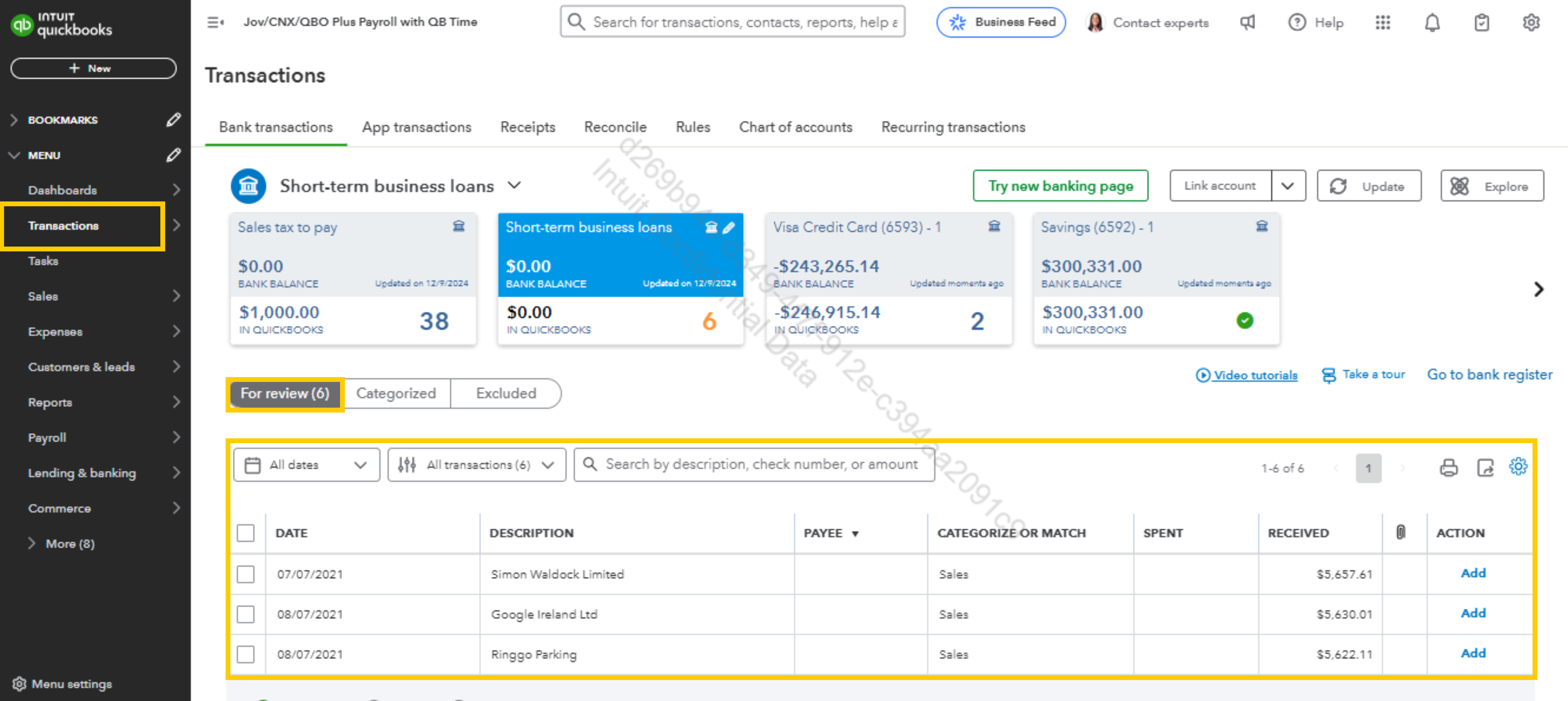Screen dimensions: 1568x701
Task: Click the transaction search by description field
Action: click(x=754, y=465)
